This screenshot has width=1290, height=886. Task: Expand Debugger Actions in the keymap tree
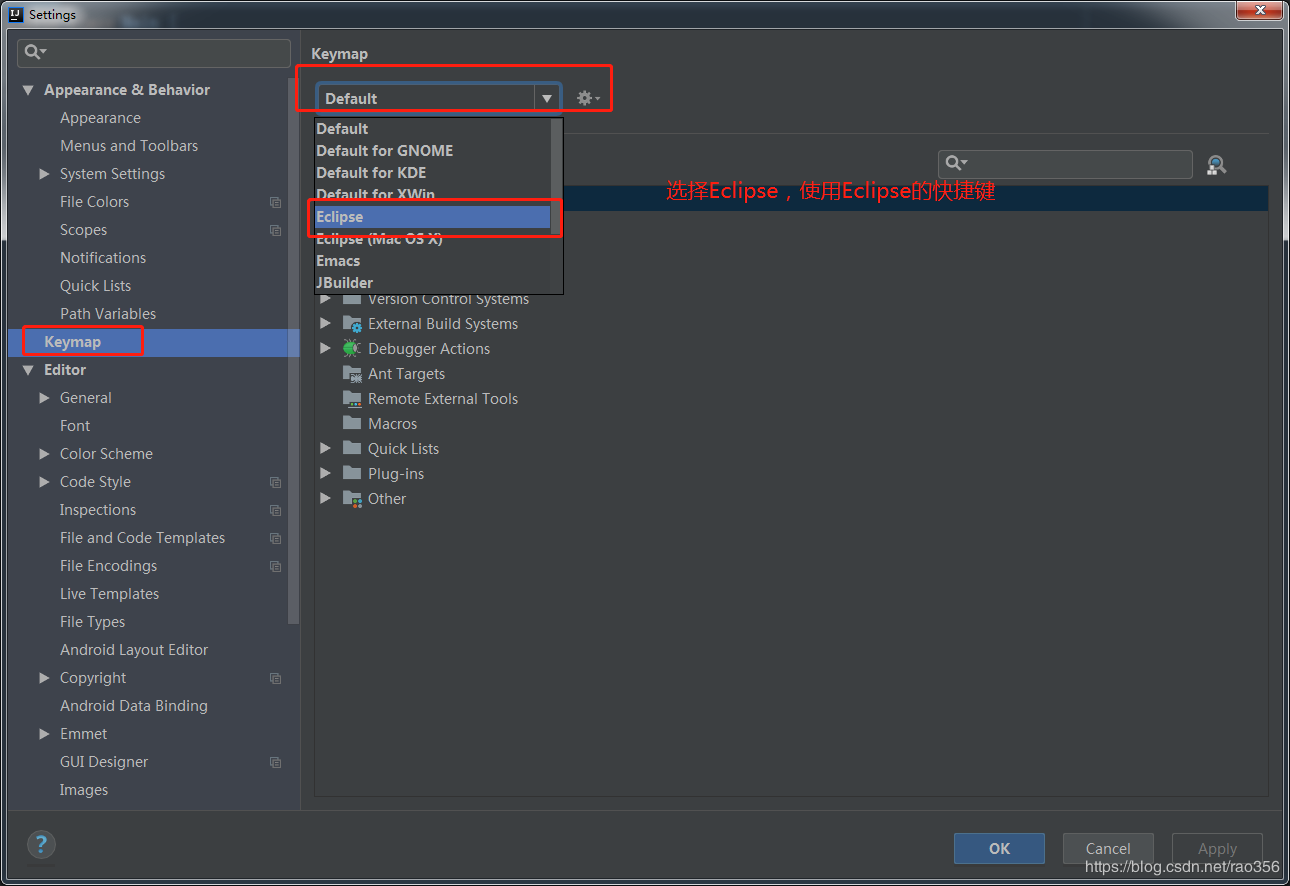[x=325, y=348]
